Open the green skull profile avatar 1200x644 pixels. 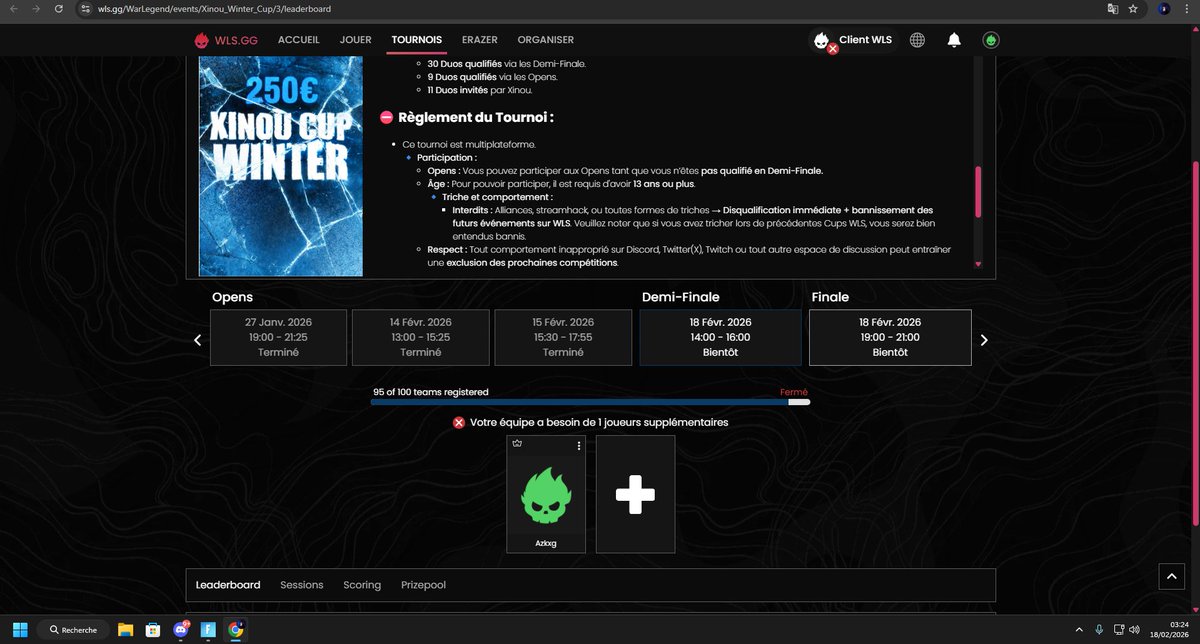pos(991,40)
